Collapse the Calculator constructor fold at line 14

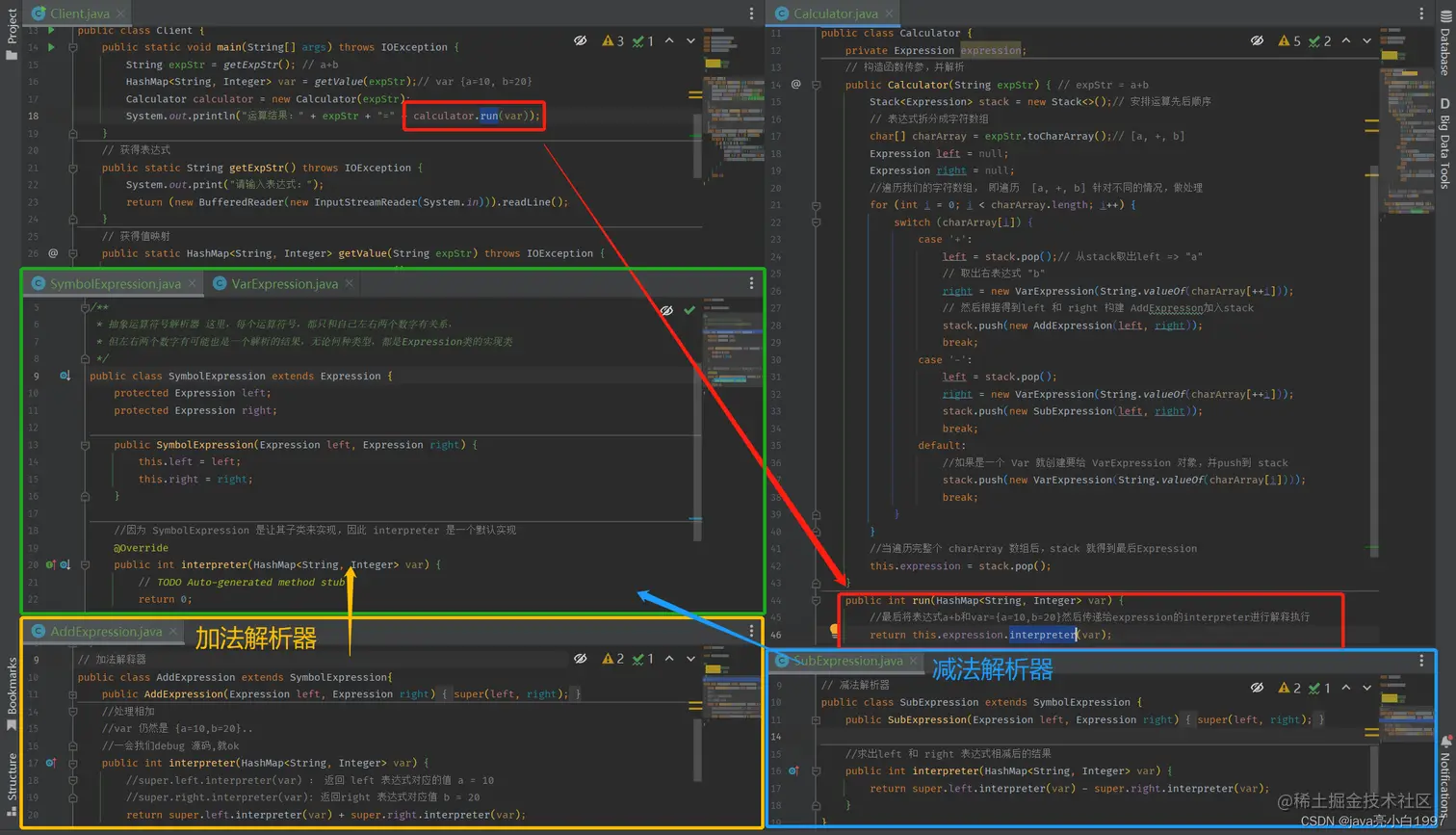(816, 85)
